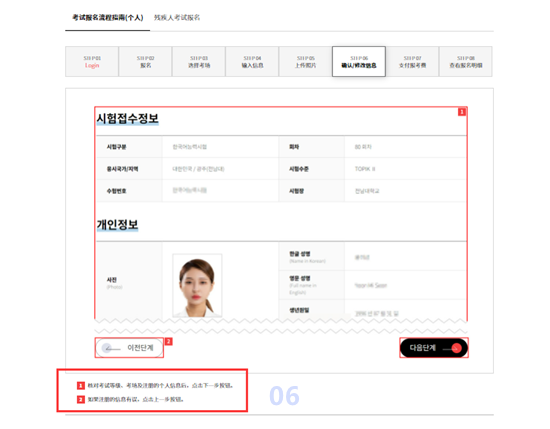Select the highlighted STEP 06 confirm step
This screenshot has width=550, height=429.
(359, 62)
